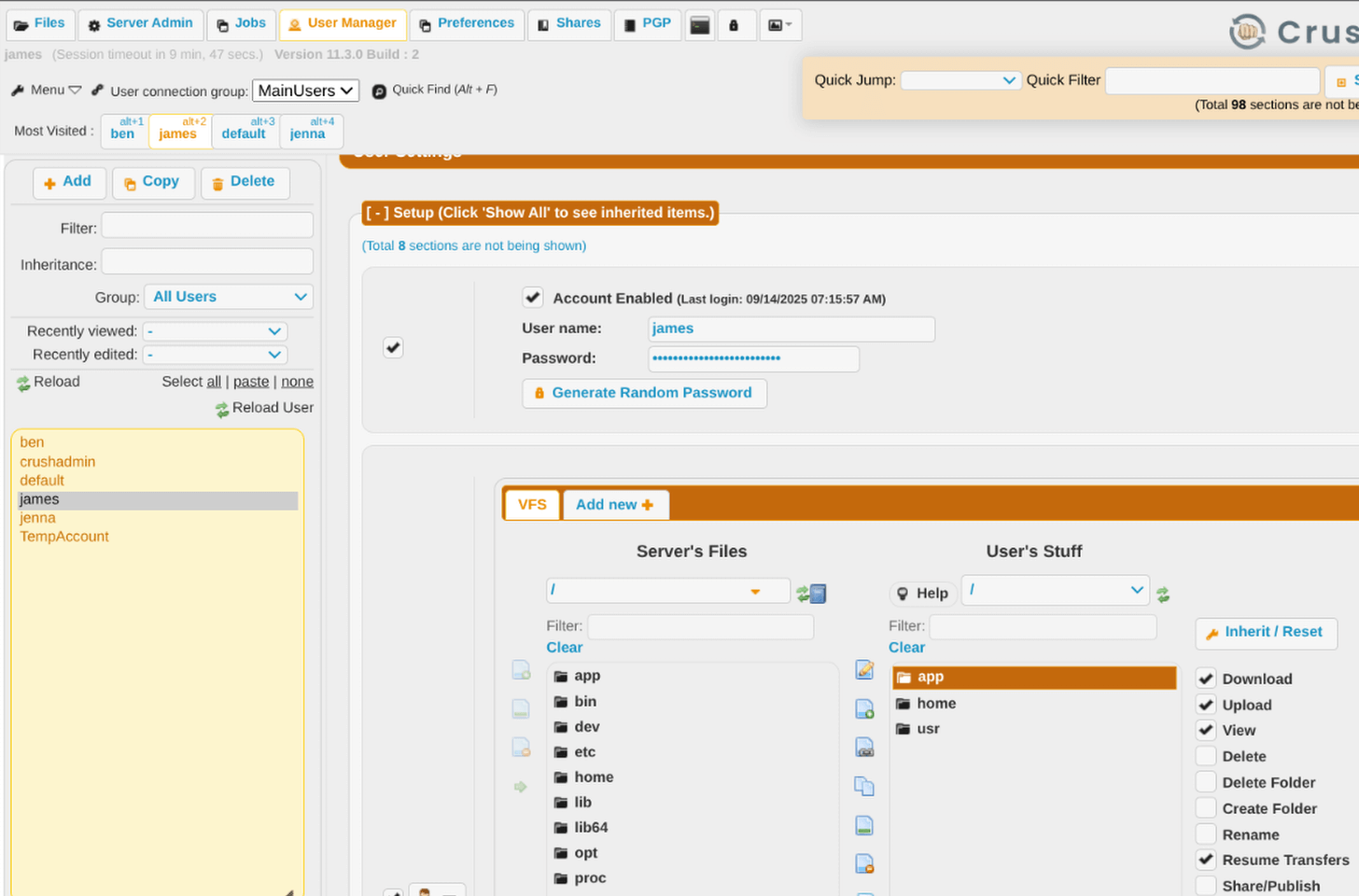Open the PGP tab

pos(648,24)
